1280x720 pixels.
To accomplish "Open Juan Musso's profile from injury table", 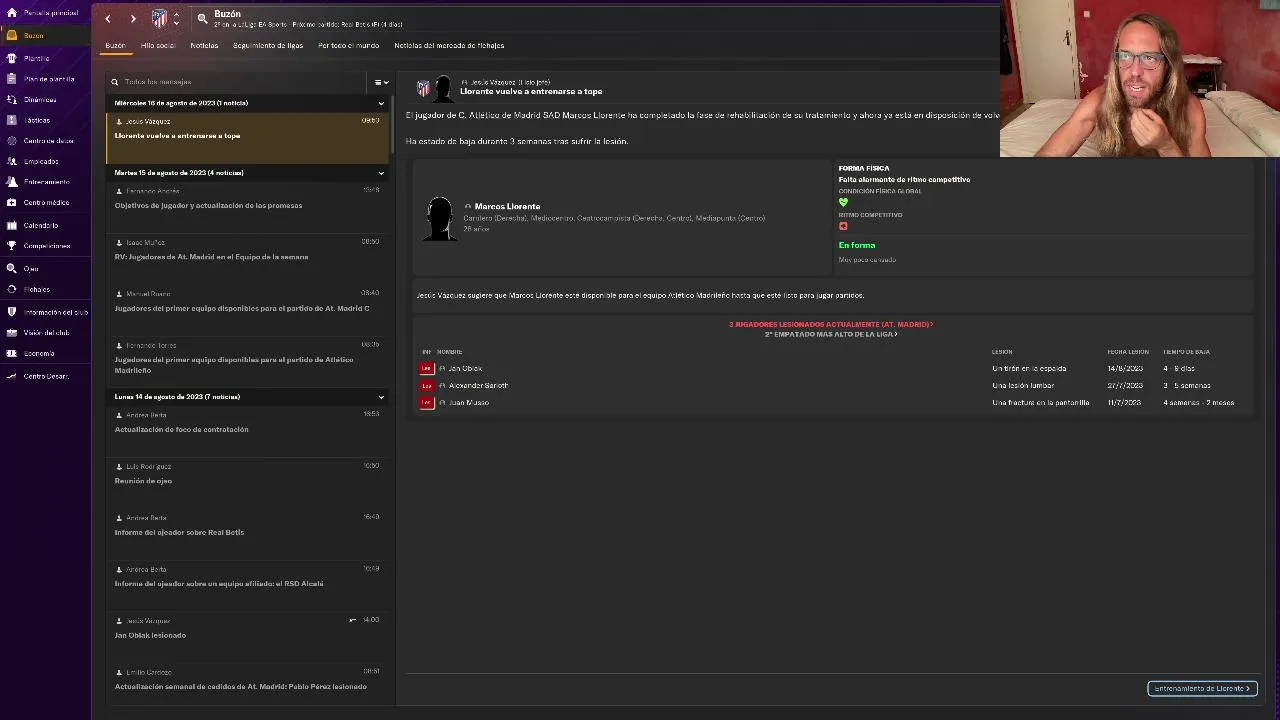I will click(468, 402).
